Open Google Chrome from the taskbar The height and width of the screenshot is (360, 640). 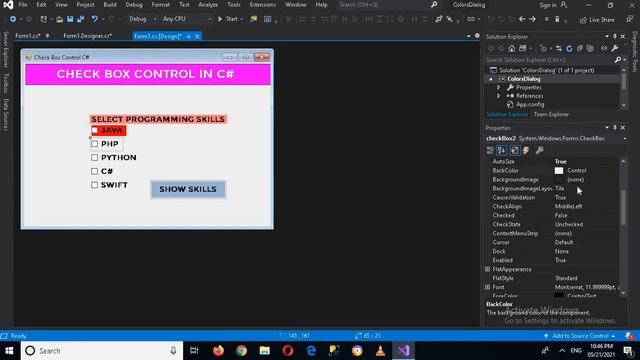242,351
